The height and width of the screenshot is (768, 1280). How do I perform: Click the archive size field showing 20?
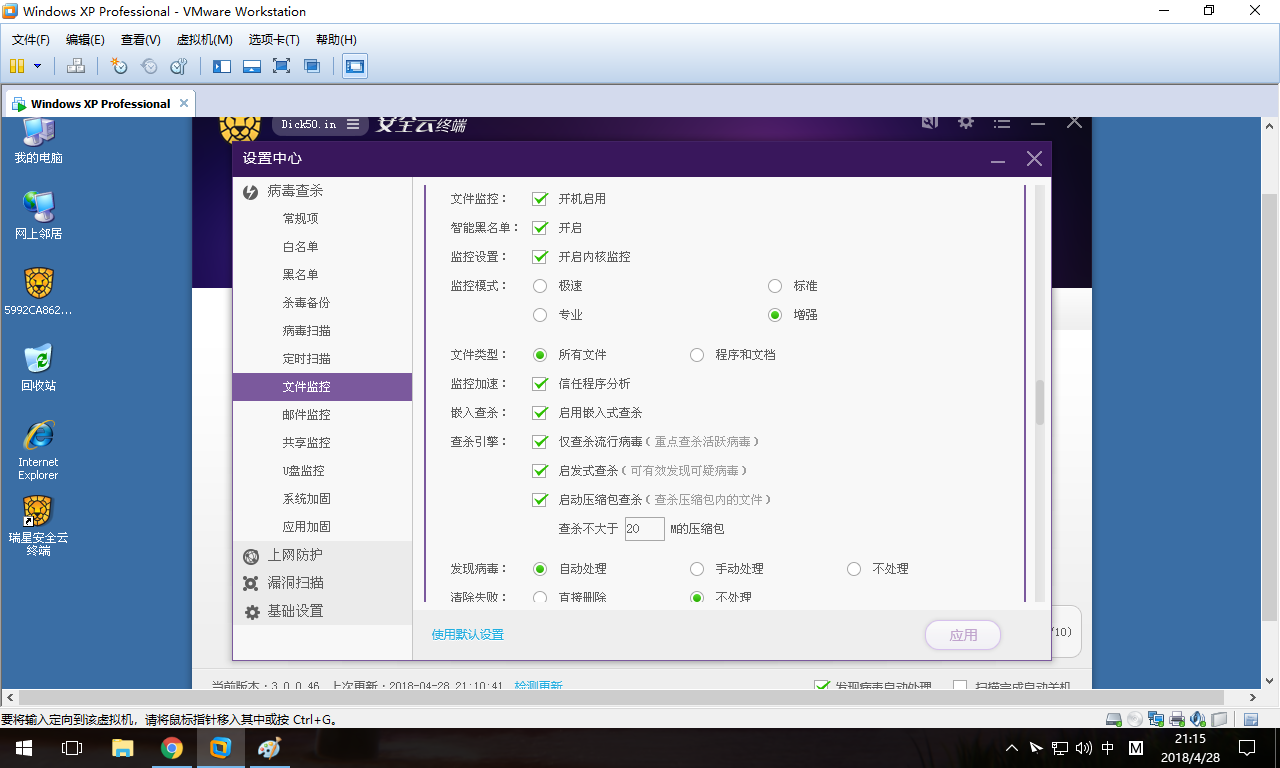(x=644, y=529)
